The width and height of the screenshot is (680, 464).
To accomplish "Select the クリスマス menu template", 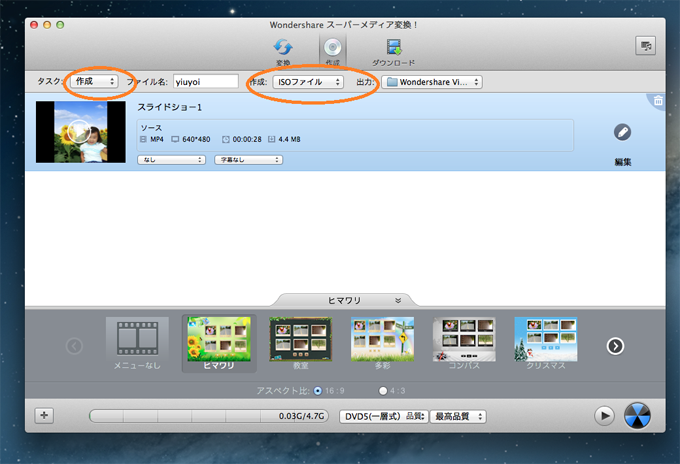I will pos(546,343).
